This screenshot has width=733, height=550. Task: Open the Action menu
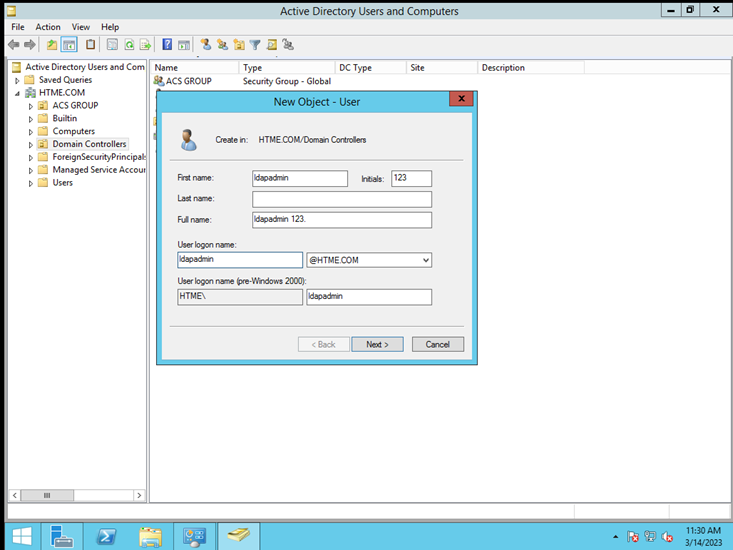(x=48, y=27)
